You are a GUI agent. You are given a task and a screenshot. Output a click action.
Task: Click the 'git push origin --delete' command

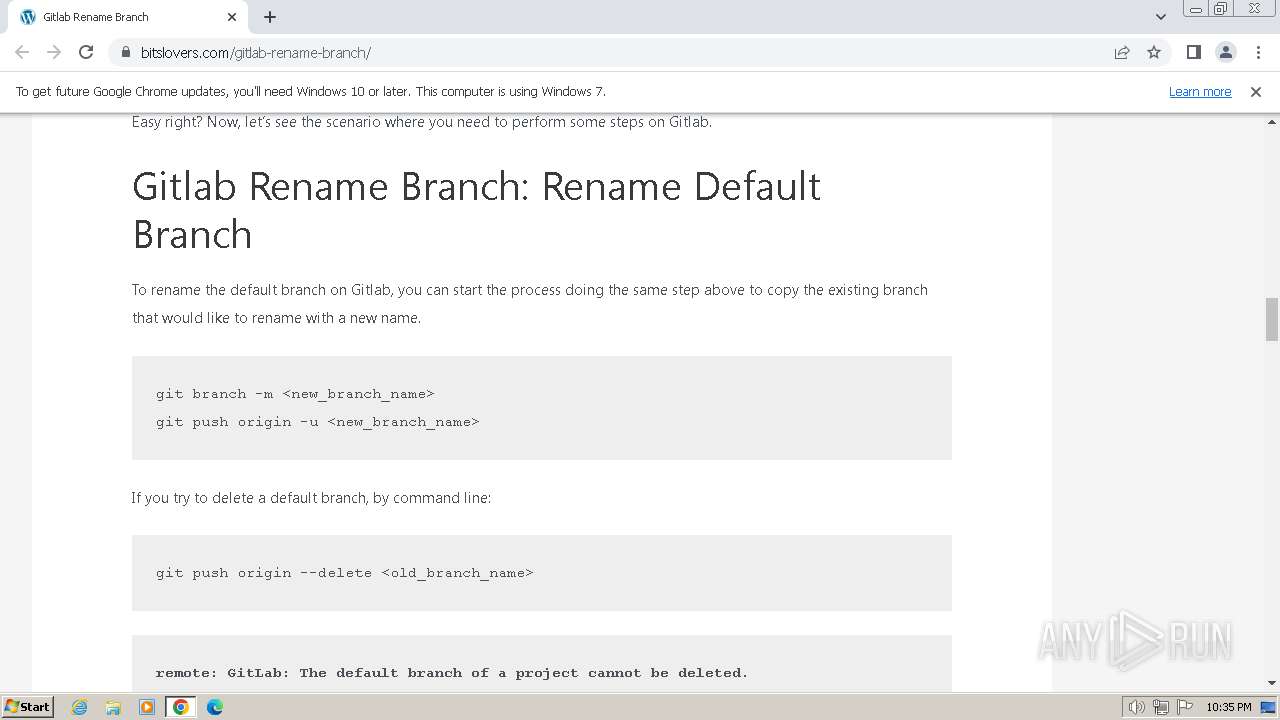coord(345,573)
